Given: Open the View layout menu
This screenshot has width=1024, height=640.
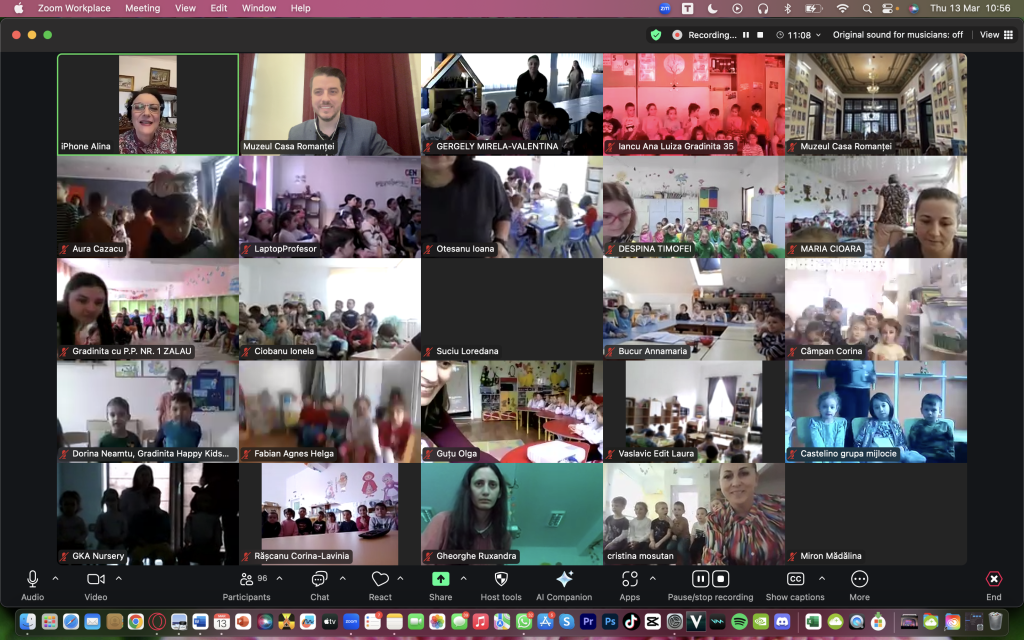Looking at the screenshot, I should [x=996, y=35].
